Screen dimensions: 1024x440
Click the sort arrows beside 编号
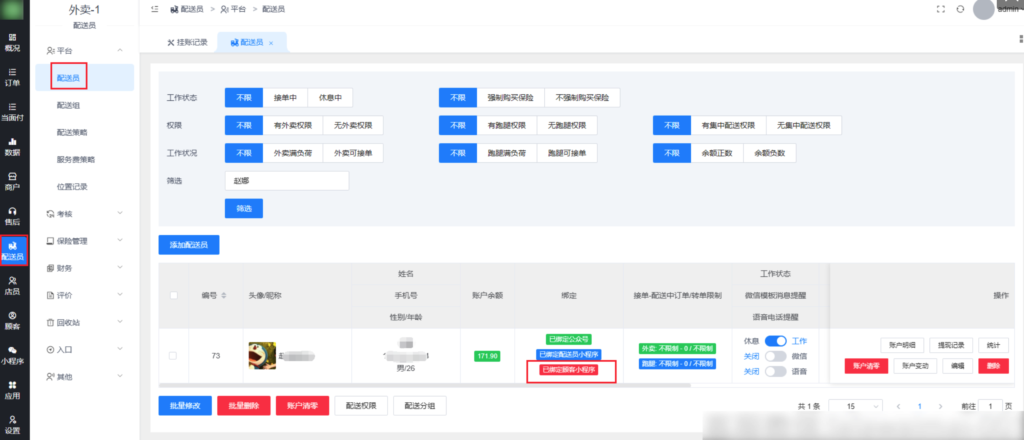pos(224,296)
